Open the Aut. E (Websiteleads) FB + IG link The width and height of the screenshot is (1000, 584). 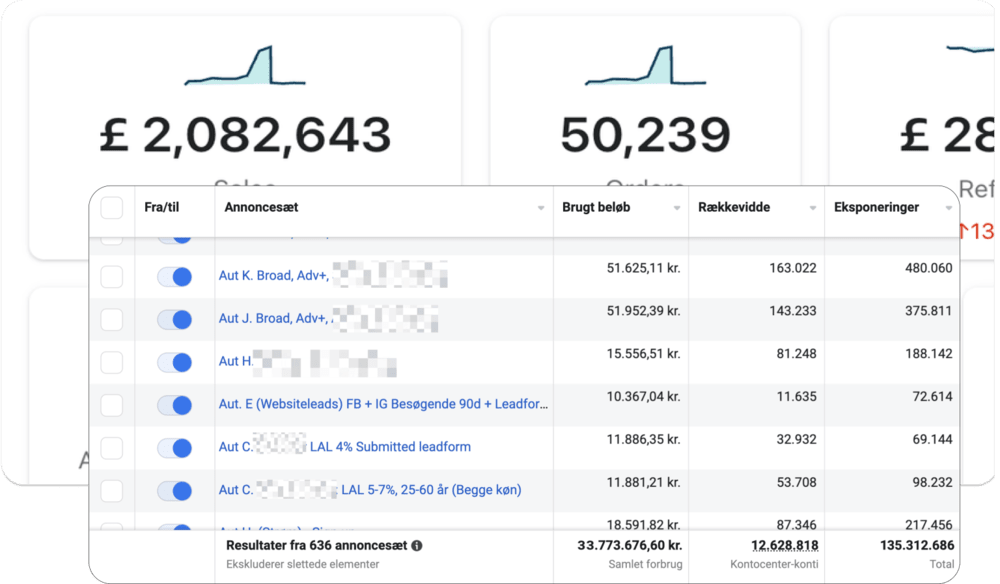[x=383, y=404]
